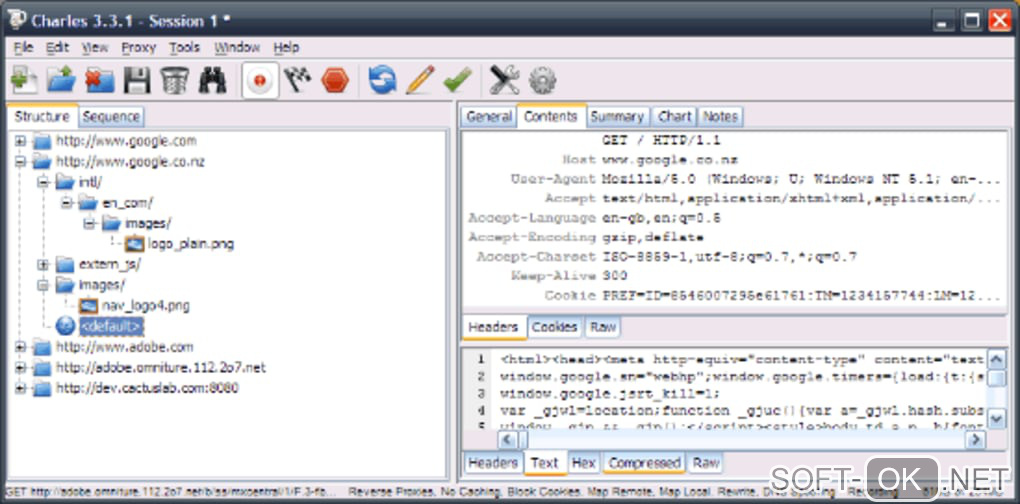Edit request using pencil icon

coord(420,81)
